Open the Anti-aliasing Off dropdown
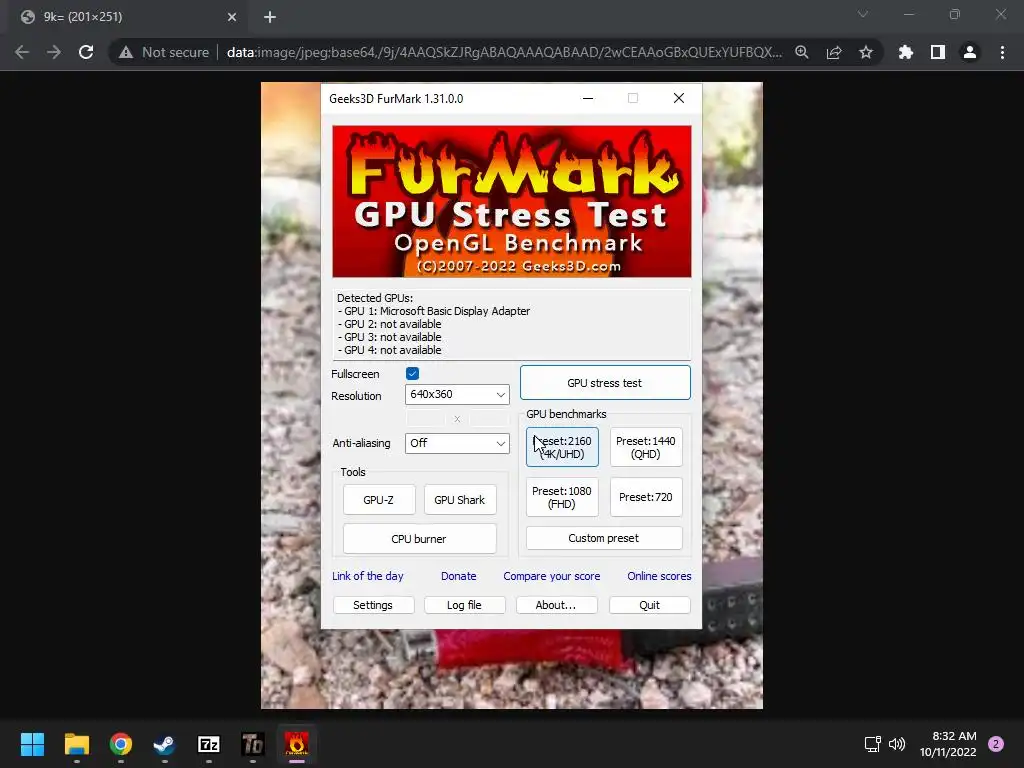Screen dimensions: 1024x768 pyautogui.click(x=457, y=443)
